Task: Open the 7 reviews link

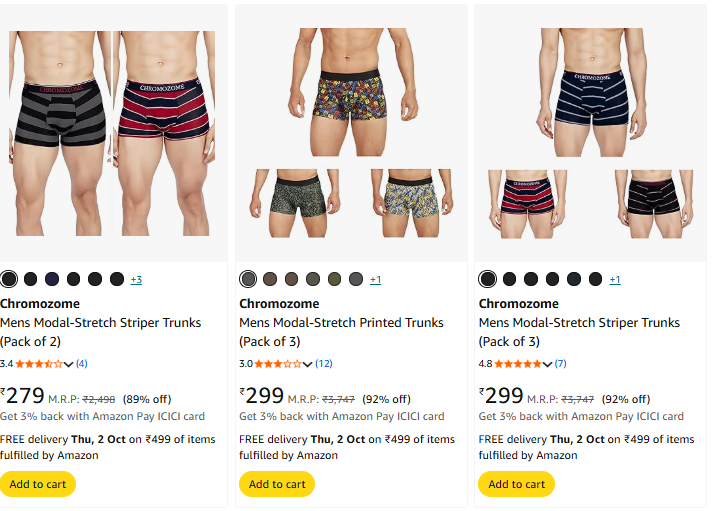Action: pos(561,363)
